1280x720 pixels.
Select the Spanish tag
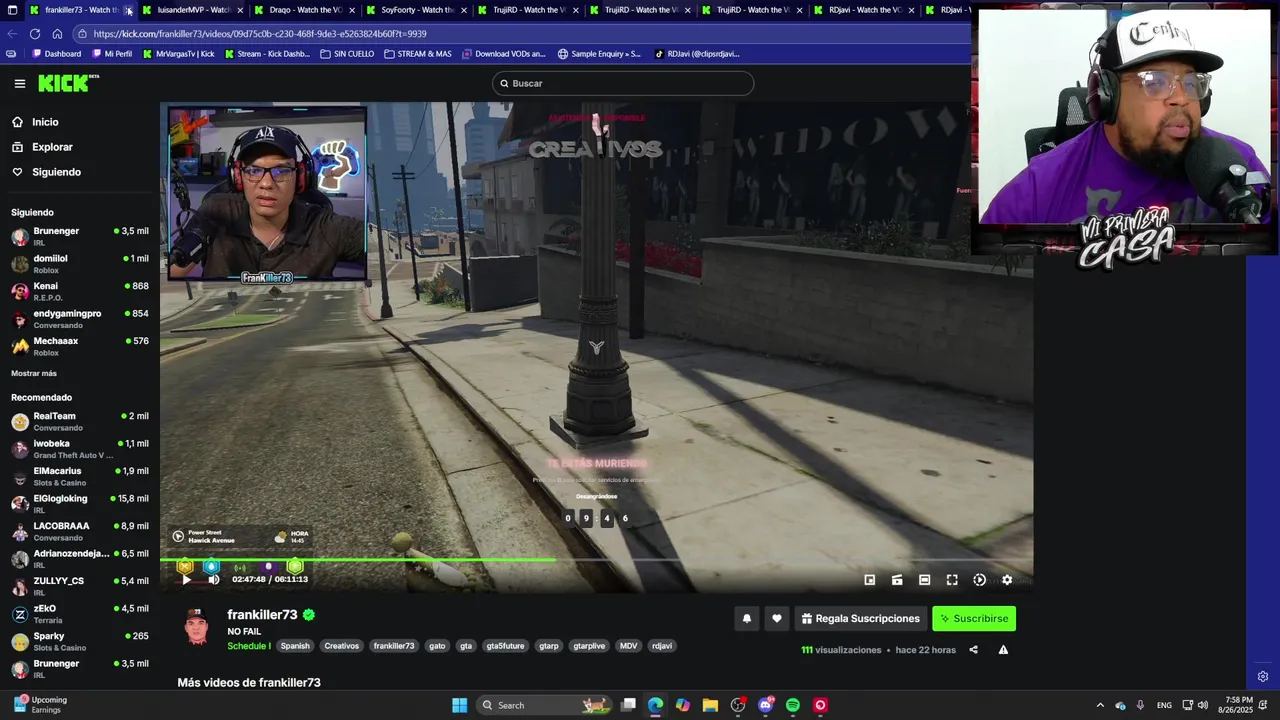tap(295, 646)
